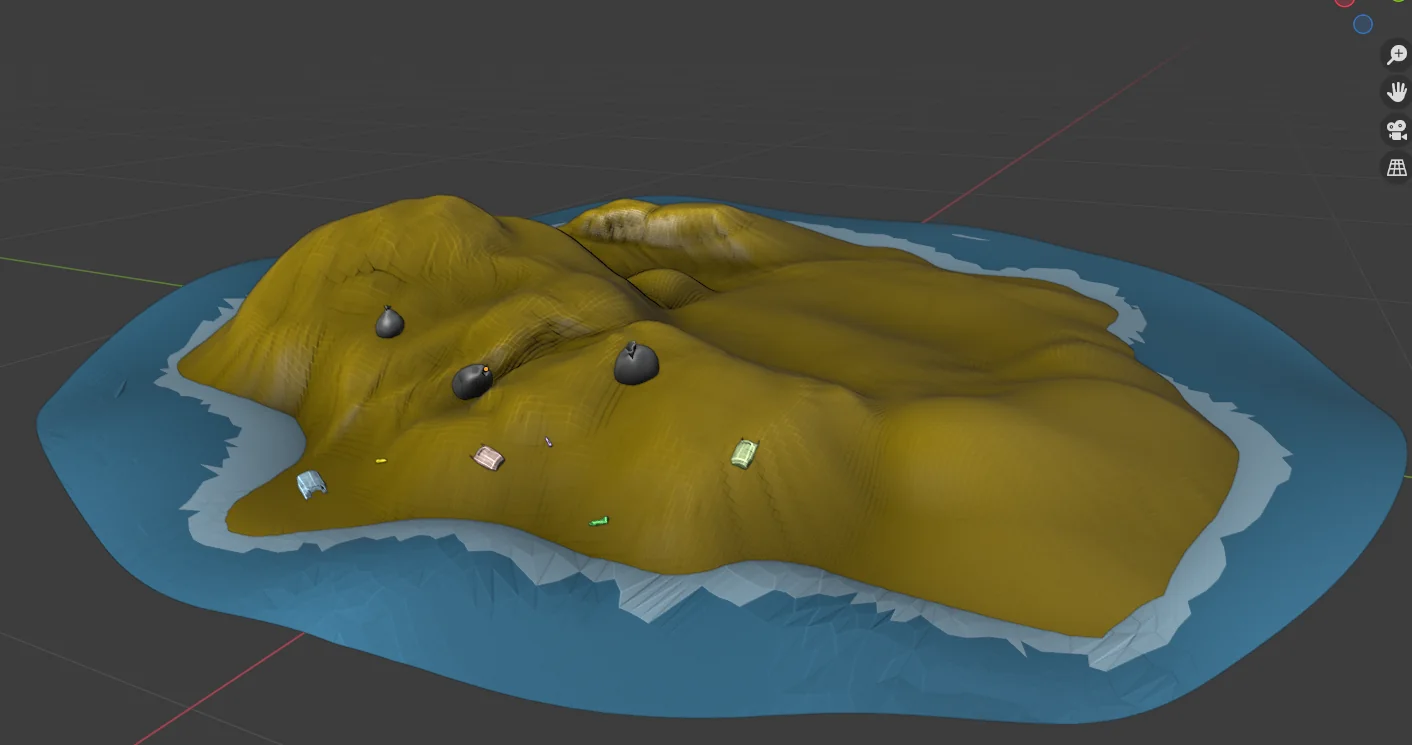The image size is (1412, 745).
Task: Select the largest black trash bag mid-island
Action: click(636, 364)
